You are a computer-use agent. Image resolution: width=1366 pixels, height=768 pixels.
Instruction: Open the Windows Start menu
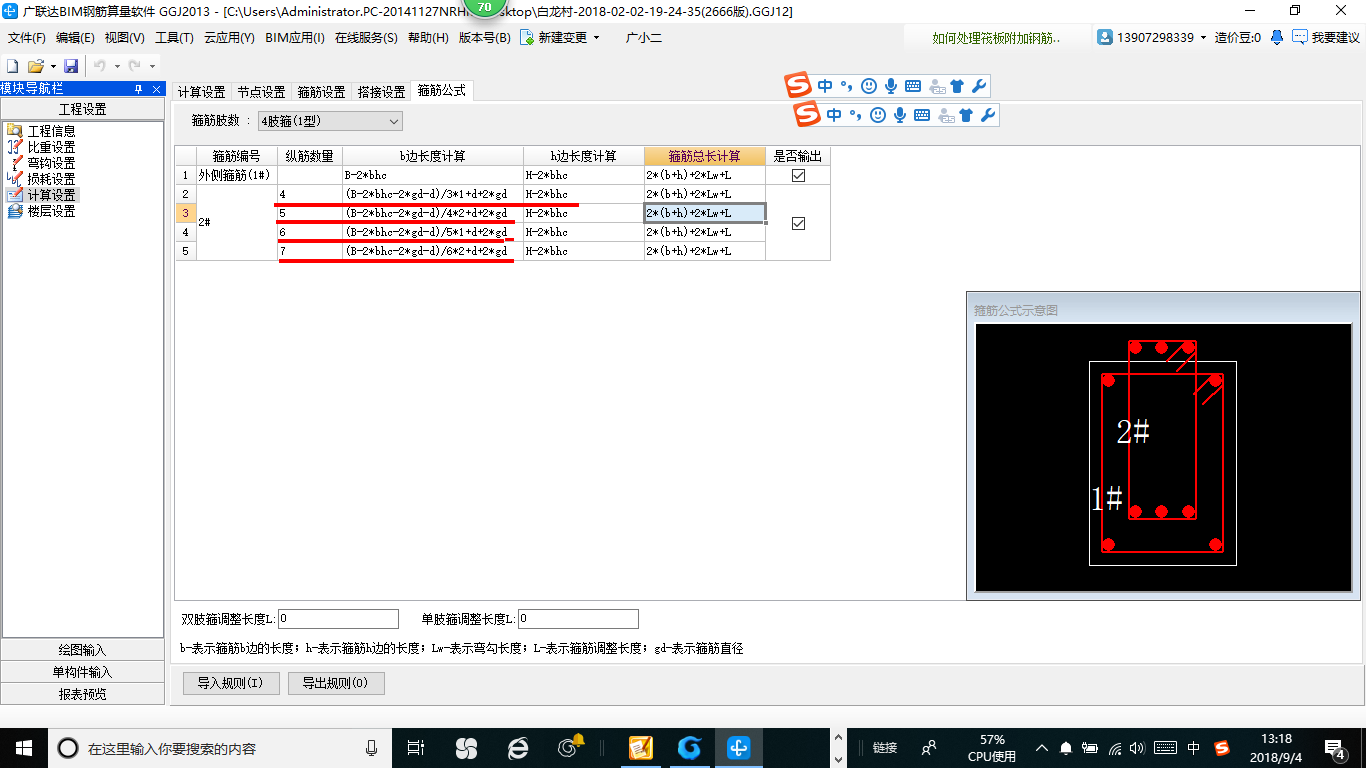coord(23,747)
